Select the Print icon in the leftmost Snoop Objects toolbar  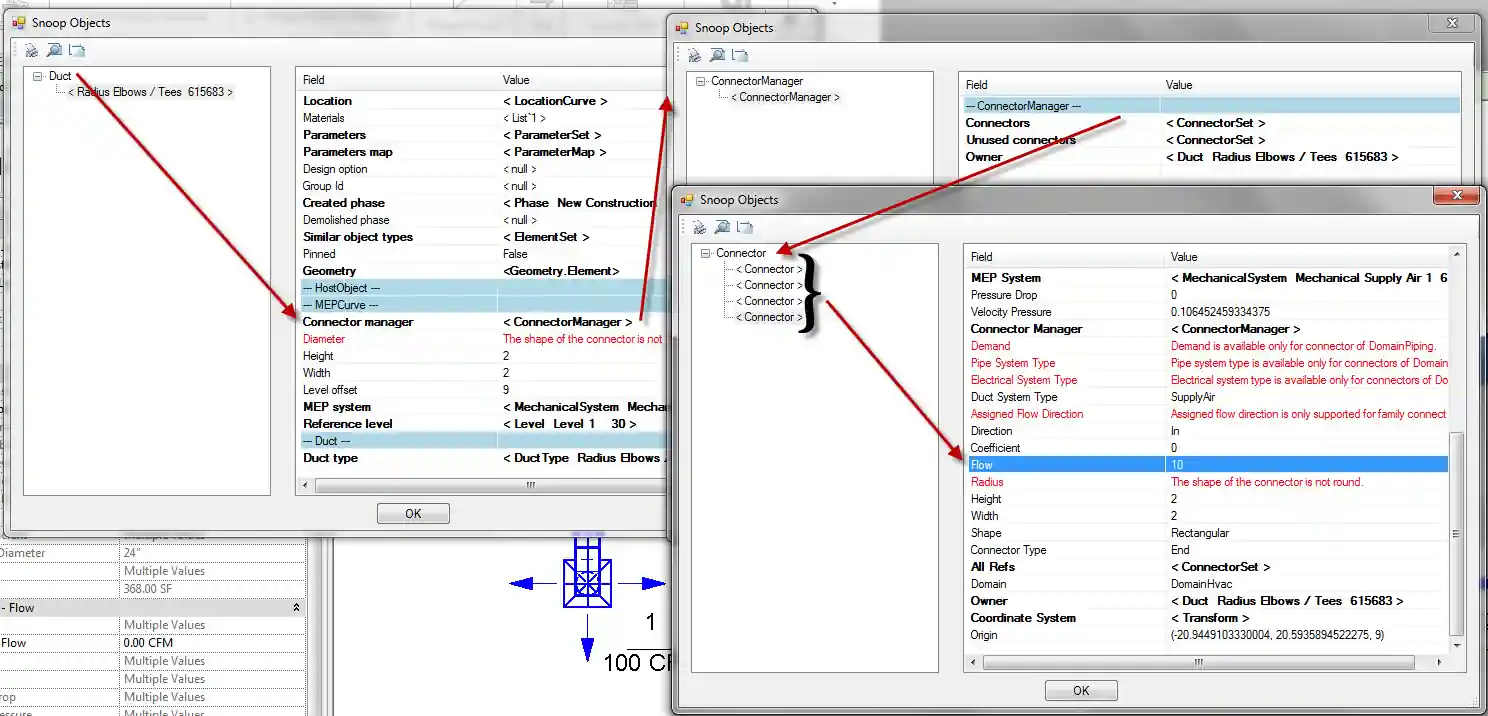coord(32,49)
